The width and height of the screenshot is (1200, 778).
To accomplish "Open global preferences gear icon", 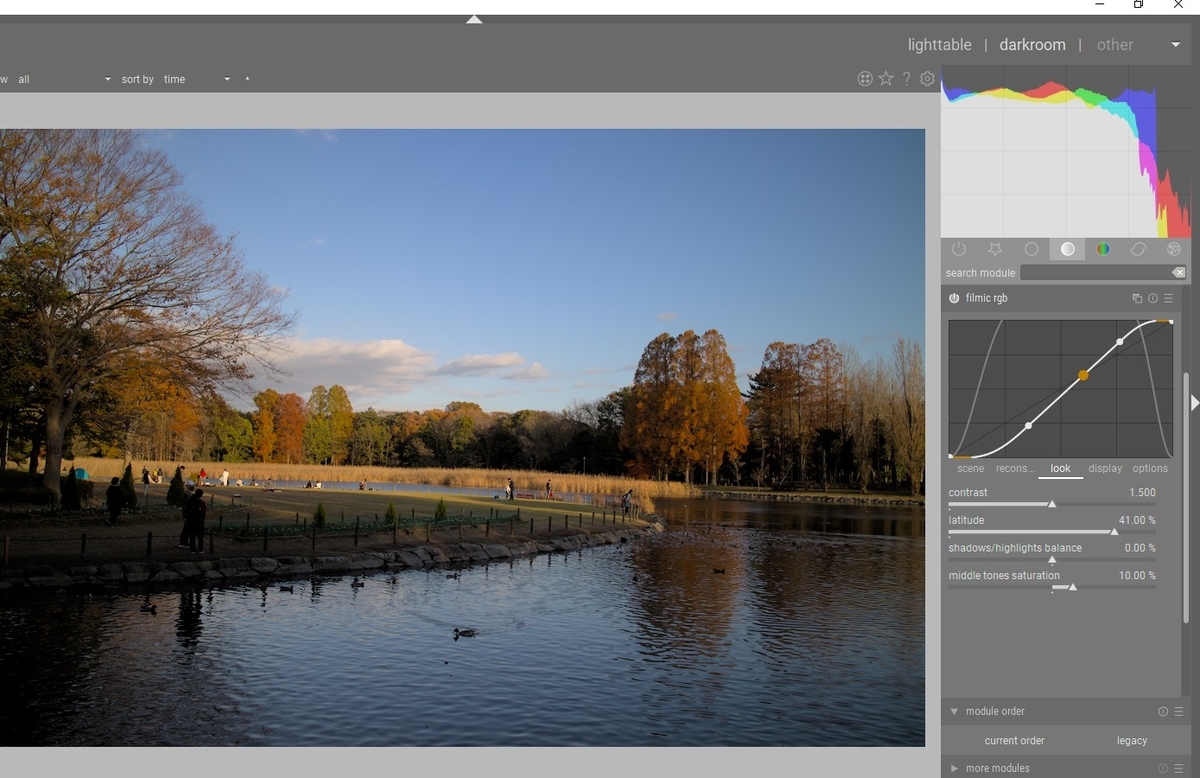I will click(x=927, y=79).
